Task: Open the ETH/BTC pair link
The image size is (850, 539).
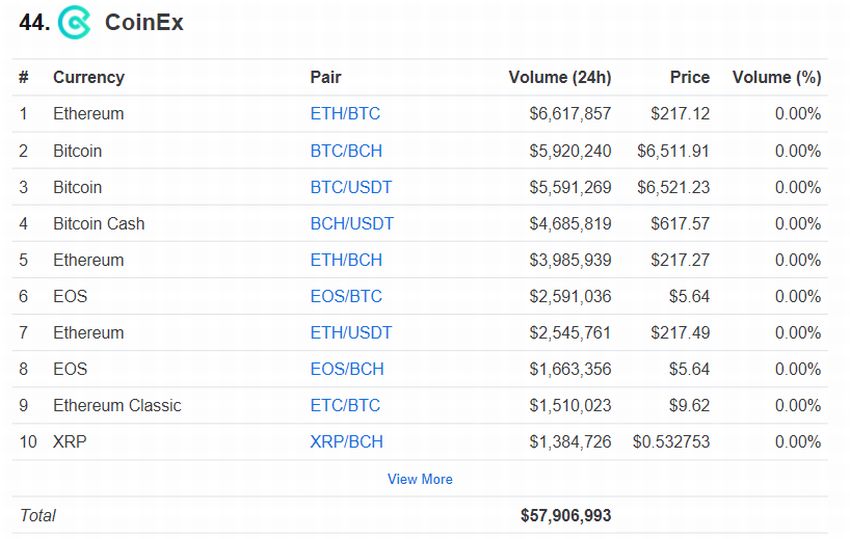Action: click(345, 114)
